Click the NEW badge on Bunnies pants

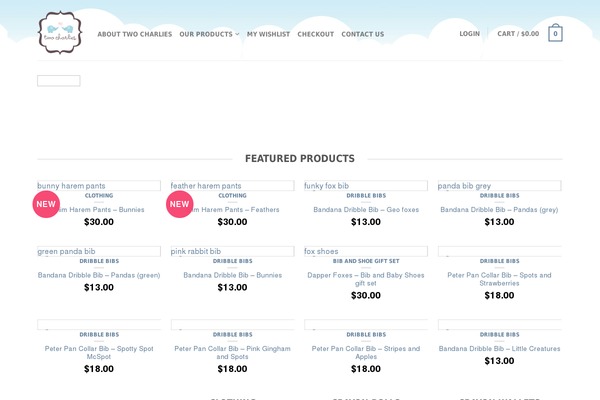coord(46,204)
